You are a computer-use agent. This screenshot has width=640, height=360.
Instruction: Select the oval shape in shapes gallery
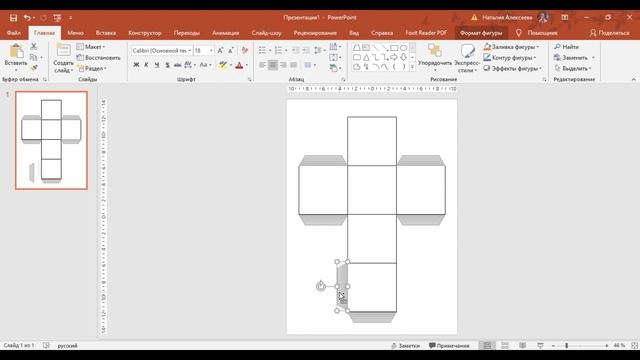point(403,48)
